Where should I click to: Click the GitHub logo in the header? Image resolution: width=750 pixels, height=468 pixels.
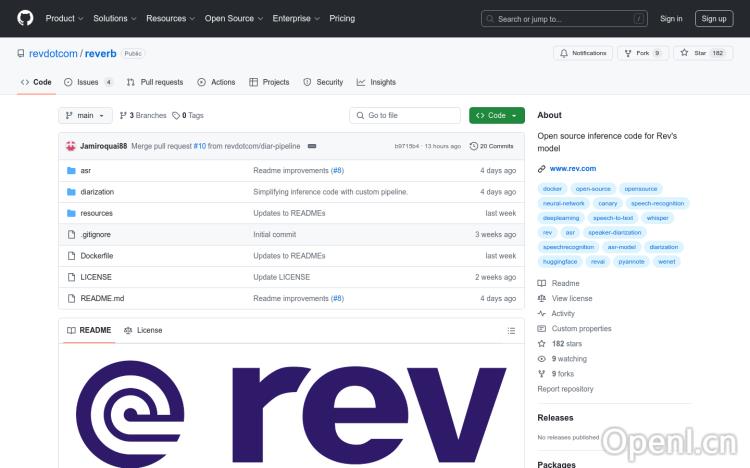pyautogui.click(x=25, y=18)
